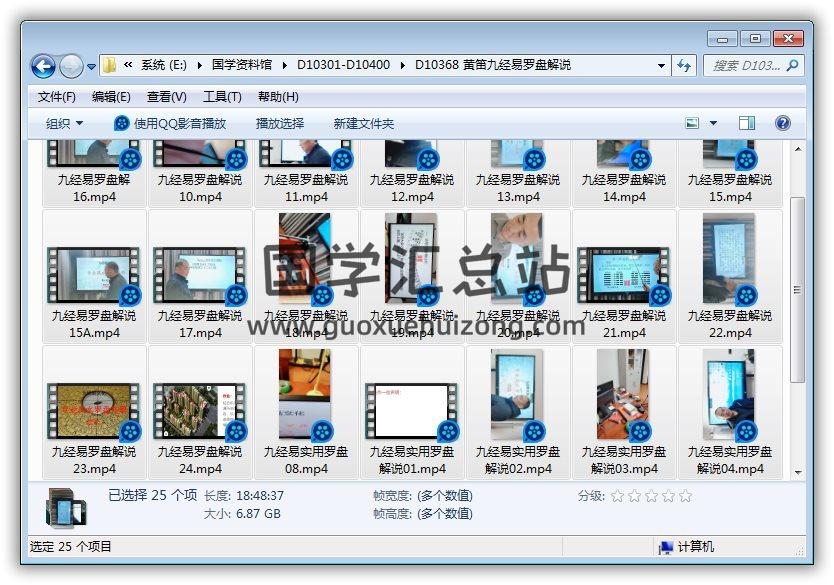This screenshot has height=585, width=834.
Task: Select 九经易实用罗盘解说01.mp4 file icon
Action: pyautogui.click(x=412, y=411)
